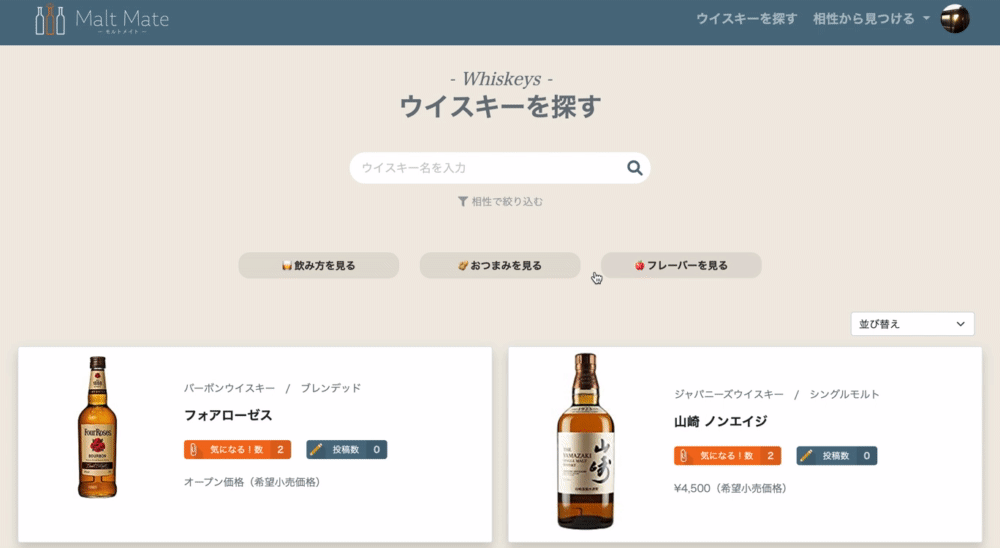The height and width of the screenshot is (548, 1000).
Task: Click the apple icon on フレーバーを見る
Action: (x=640, y=265)
